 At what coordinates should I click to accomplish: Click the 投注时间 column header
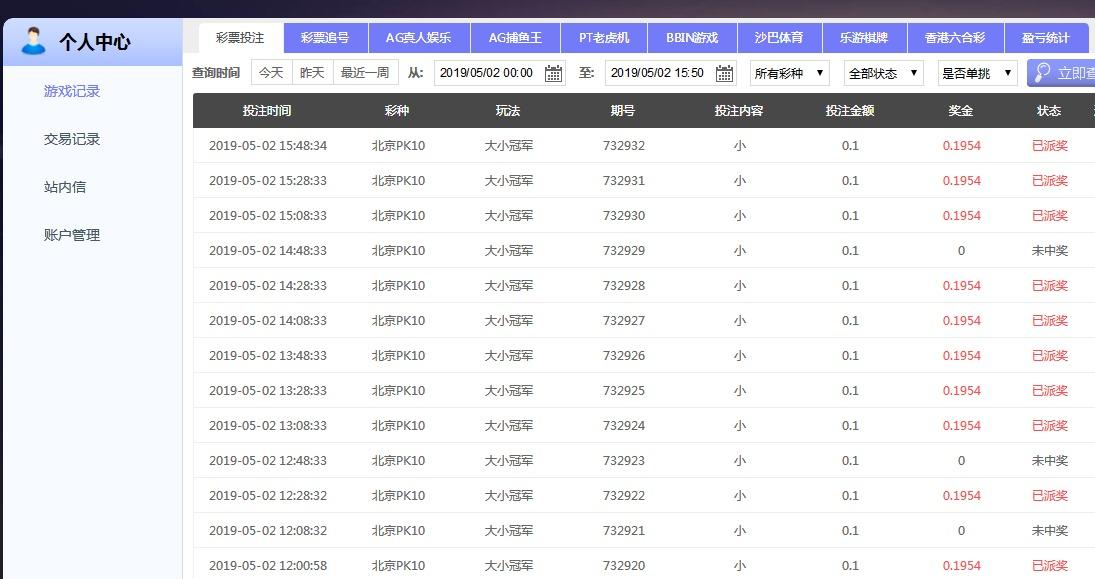(x=267, y=110)
